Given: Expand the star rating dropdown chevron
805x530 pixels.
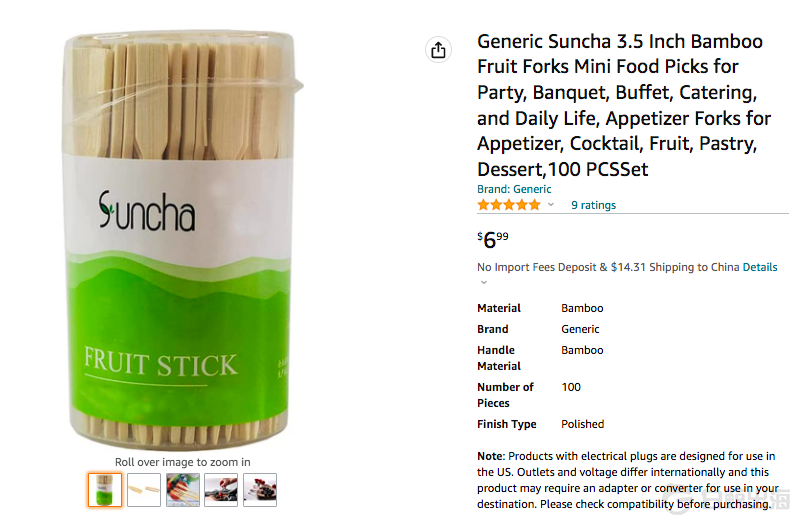Looking at the screenshot, I should click(x=551, y=205).
